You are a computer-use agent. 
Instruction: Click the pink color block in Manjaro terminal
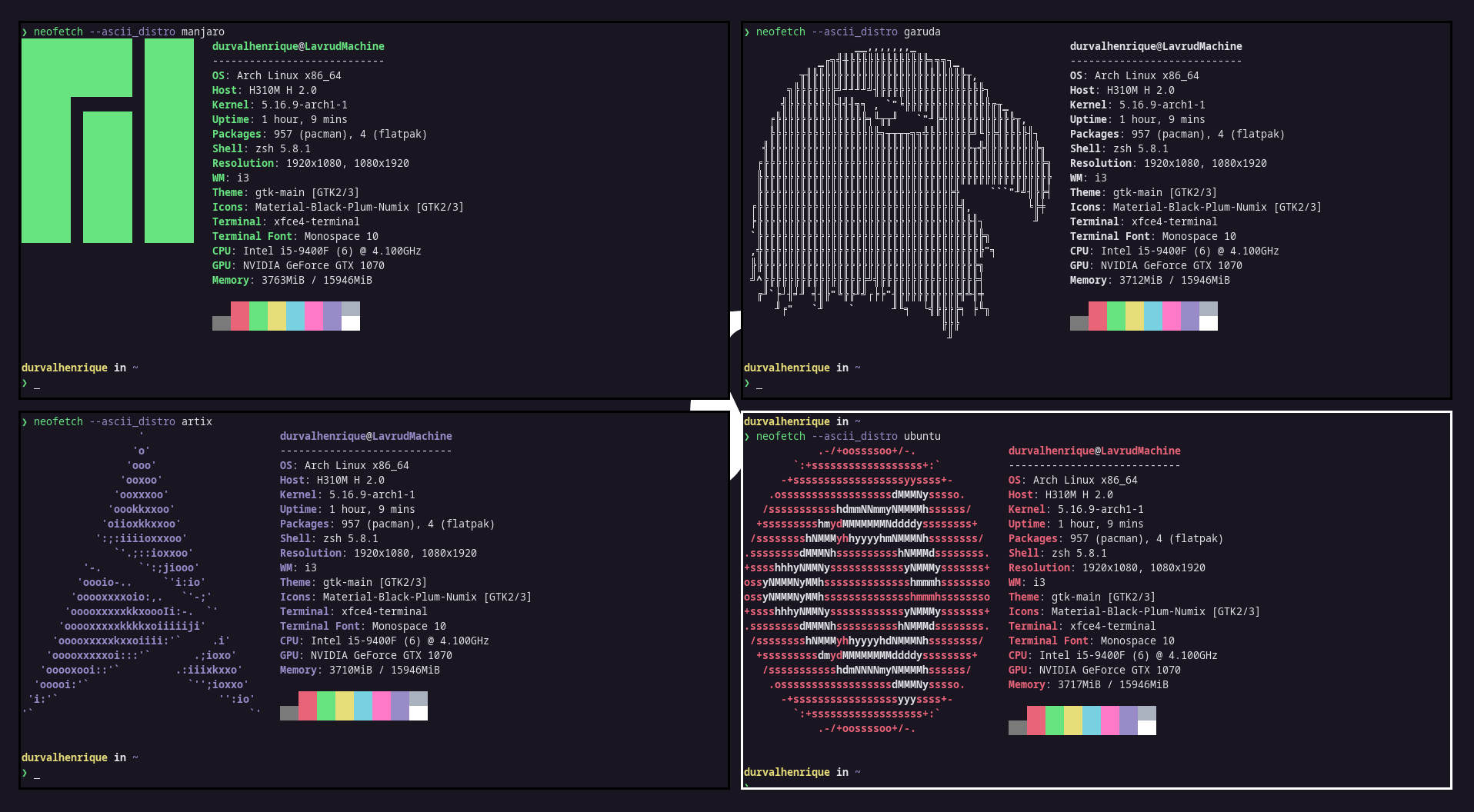point(314,316)
